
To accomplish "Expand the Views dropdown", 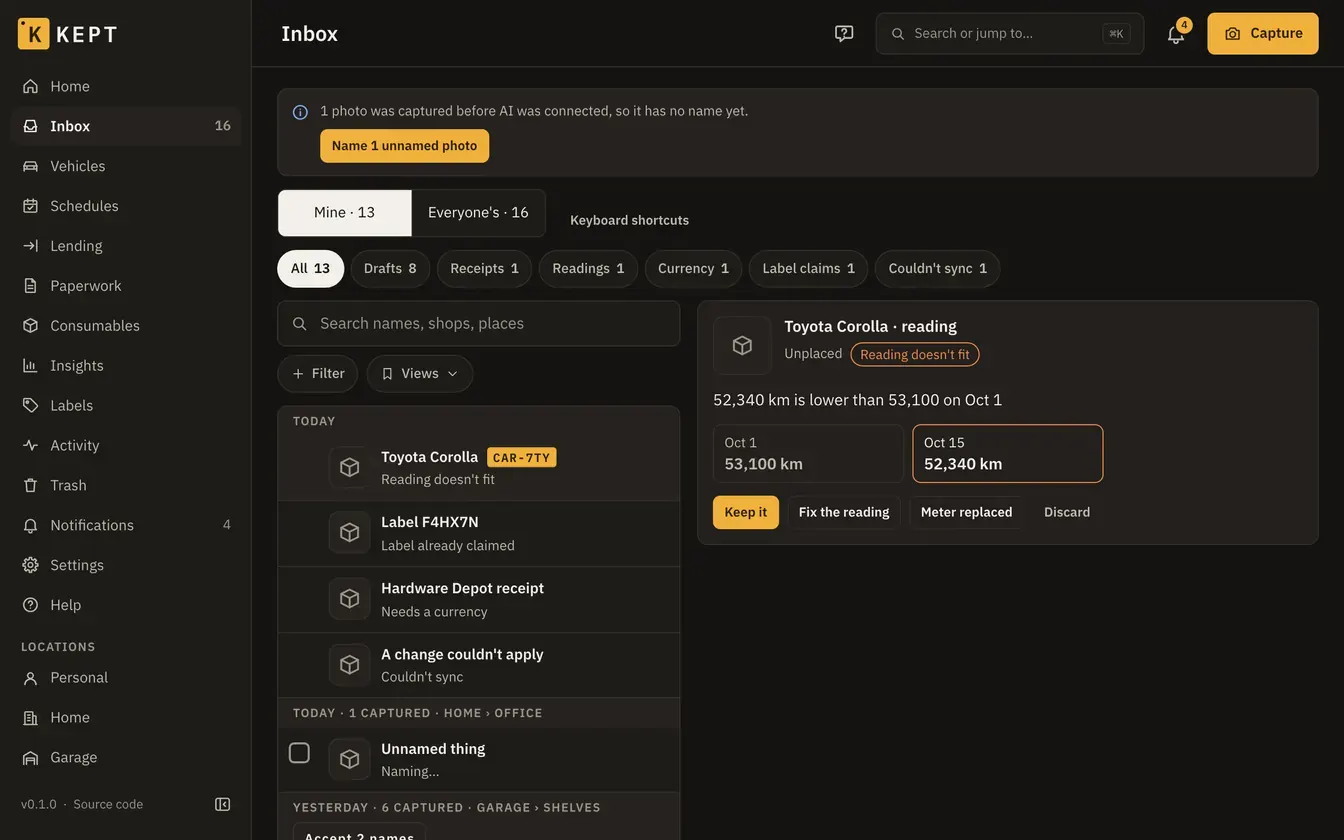I will pos(420,374).
